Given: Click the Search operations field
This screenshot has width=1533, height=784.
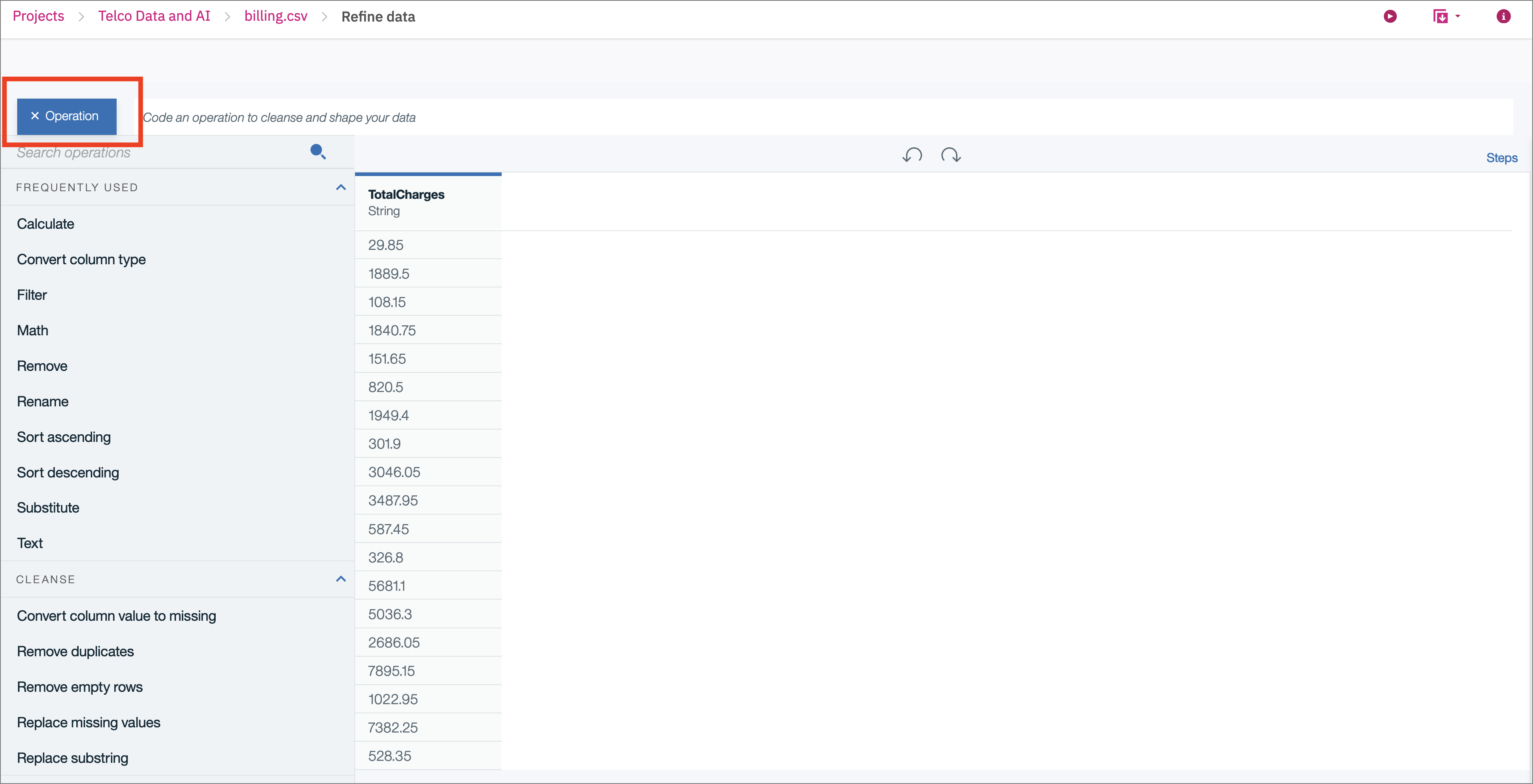Looking at the screenshot, I should [119, 152].
